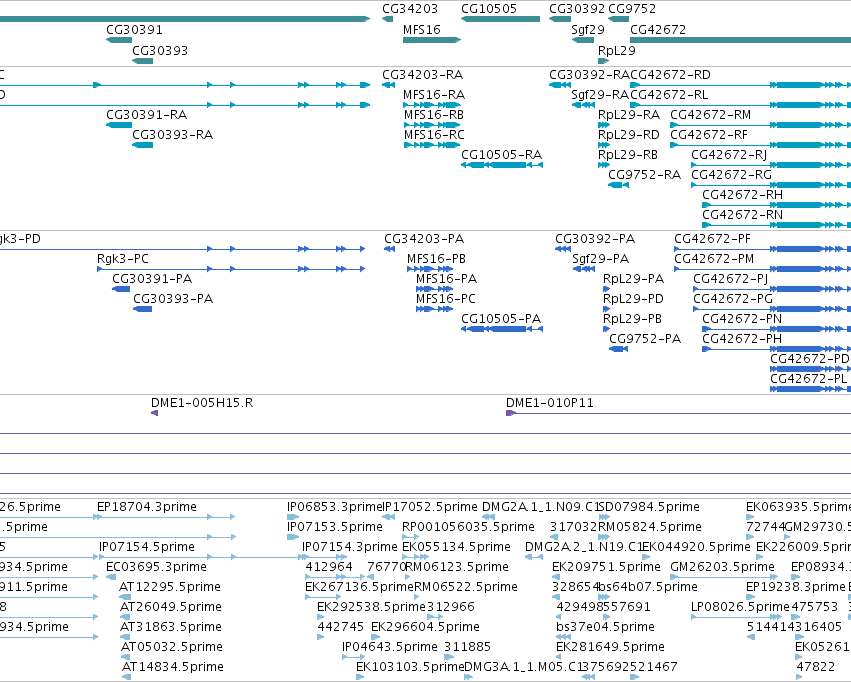Select the CG30391 gene label
851x682 pixels.
[134, 30]
